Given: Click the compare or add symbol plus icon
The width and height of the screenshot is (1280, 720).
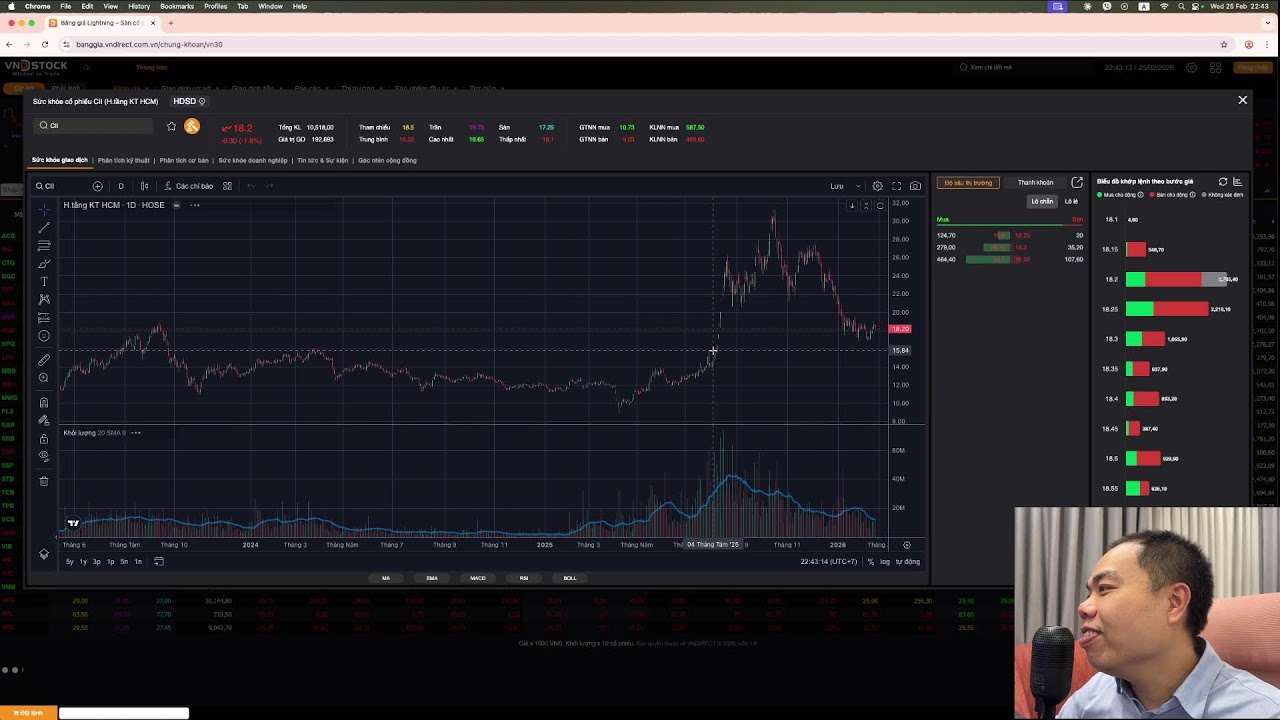Looking at the screenshot, I should (98, 186).
